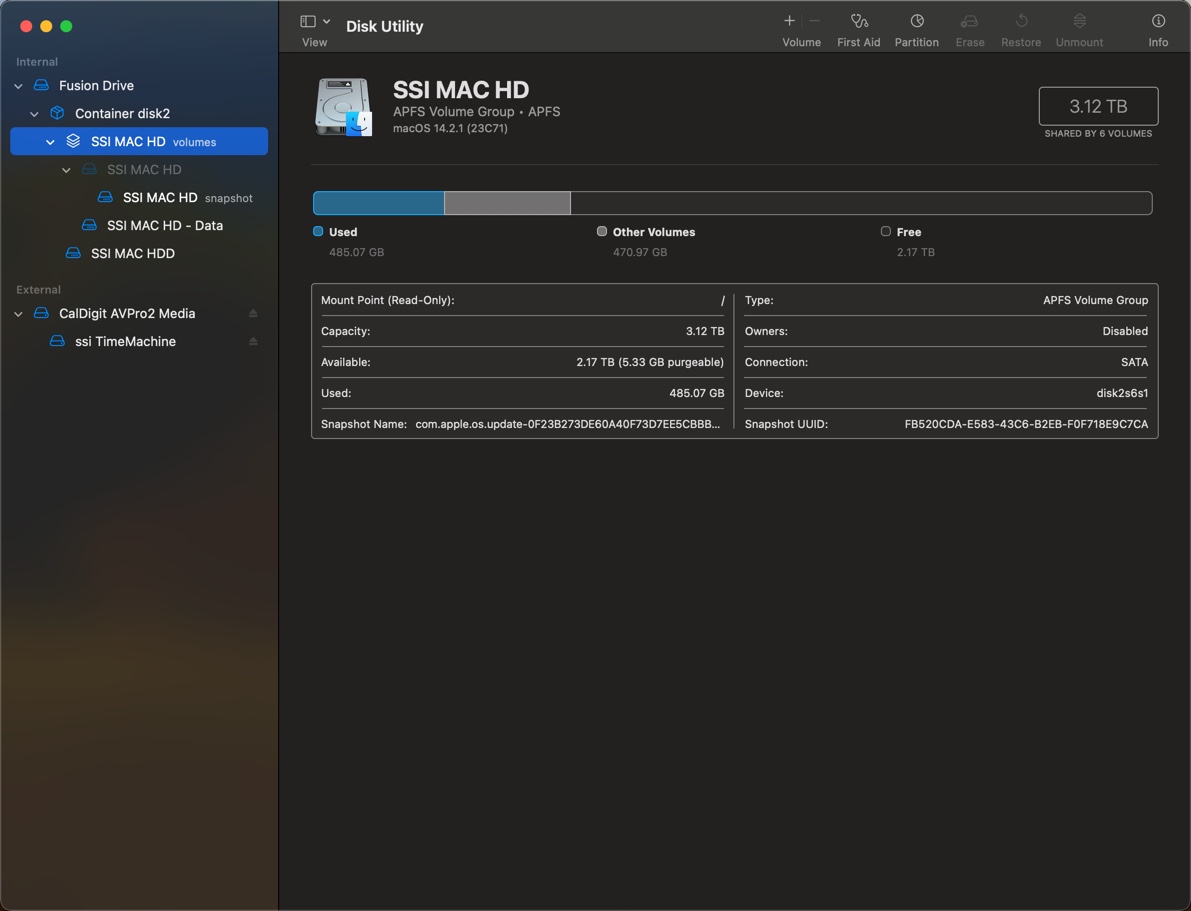Collapse the CalDigit AVPro2 Media entry
1191x911 pixels.
(x=18, y=314)
